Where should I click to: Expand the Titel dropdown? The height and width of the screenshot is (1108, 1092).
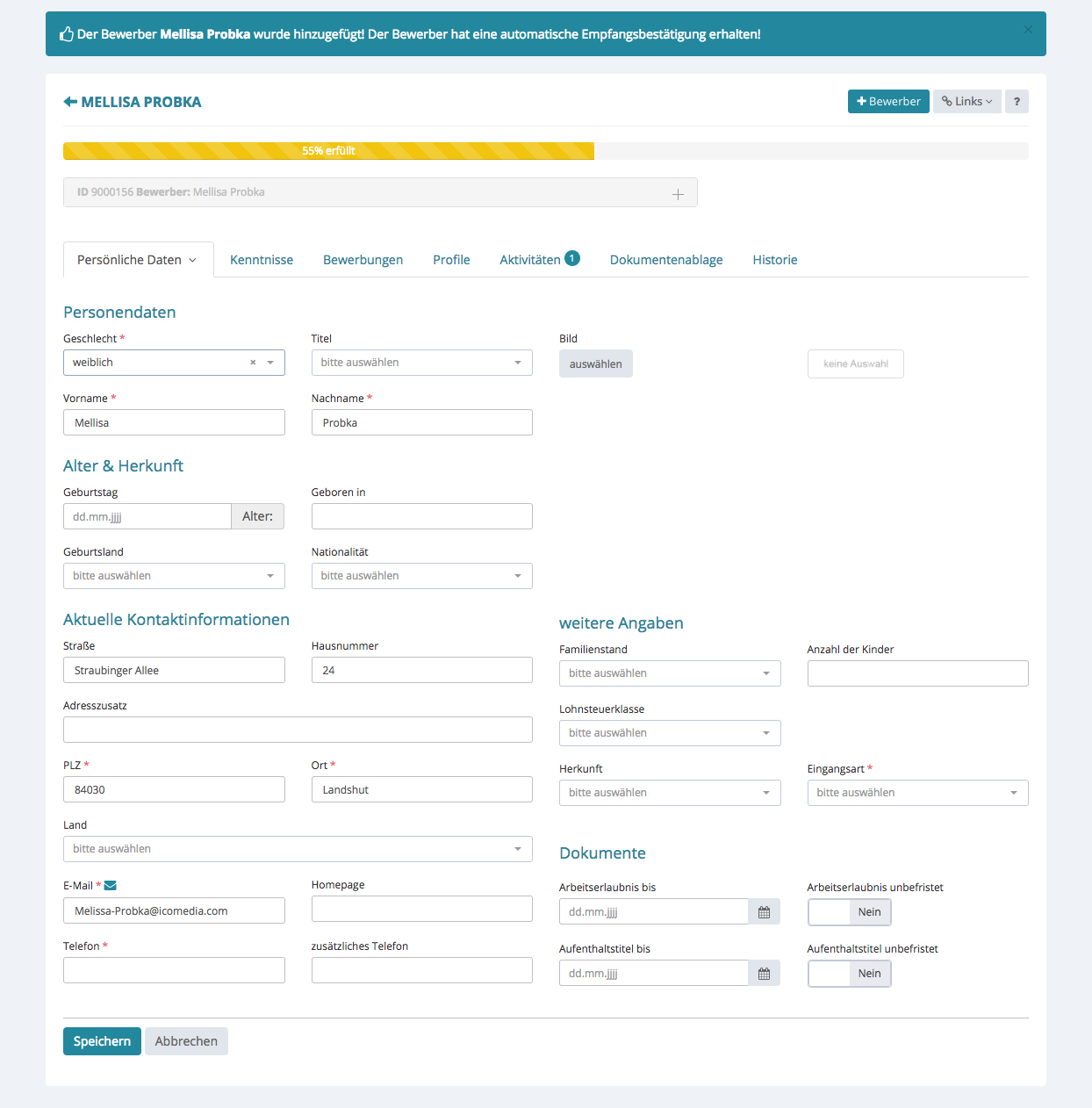pyautogui.click(x=421, y=363)
